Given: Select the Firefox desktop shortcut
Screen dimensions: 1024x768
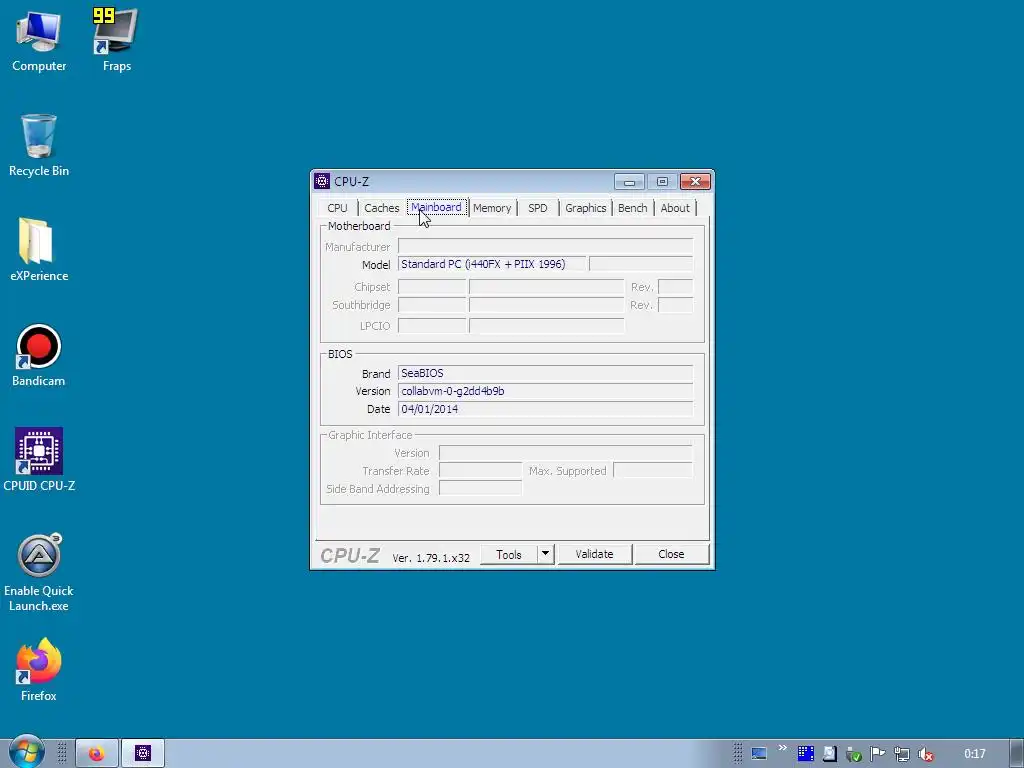Looking at the screenshot, I should point(39,670).
